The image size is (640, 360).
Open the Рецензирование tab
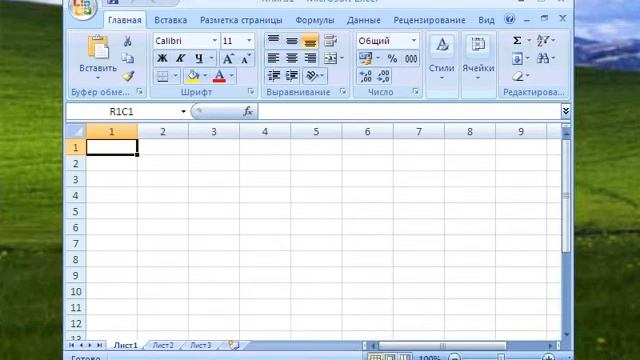429,20
